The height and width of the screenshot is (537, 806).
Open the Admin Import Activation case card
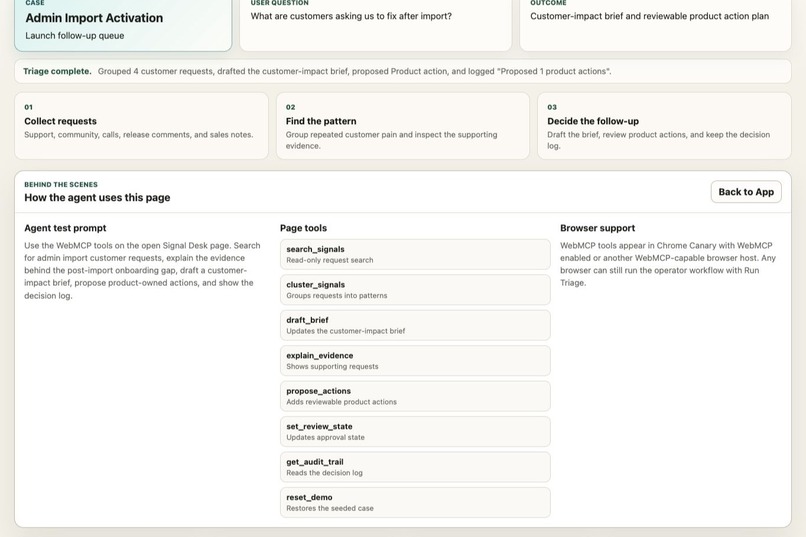[x=123, y=24]
